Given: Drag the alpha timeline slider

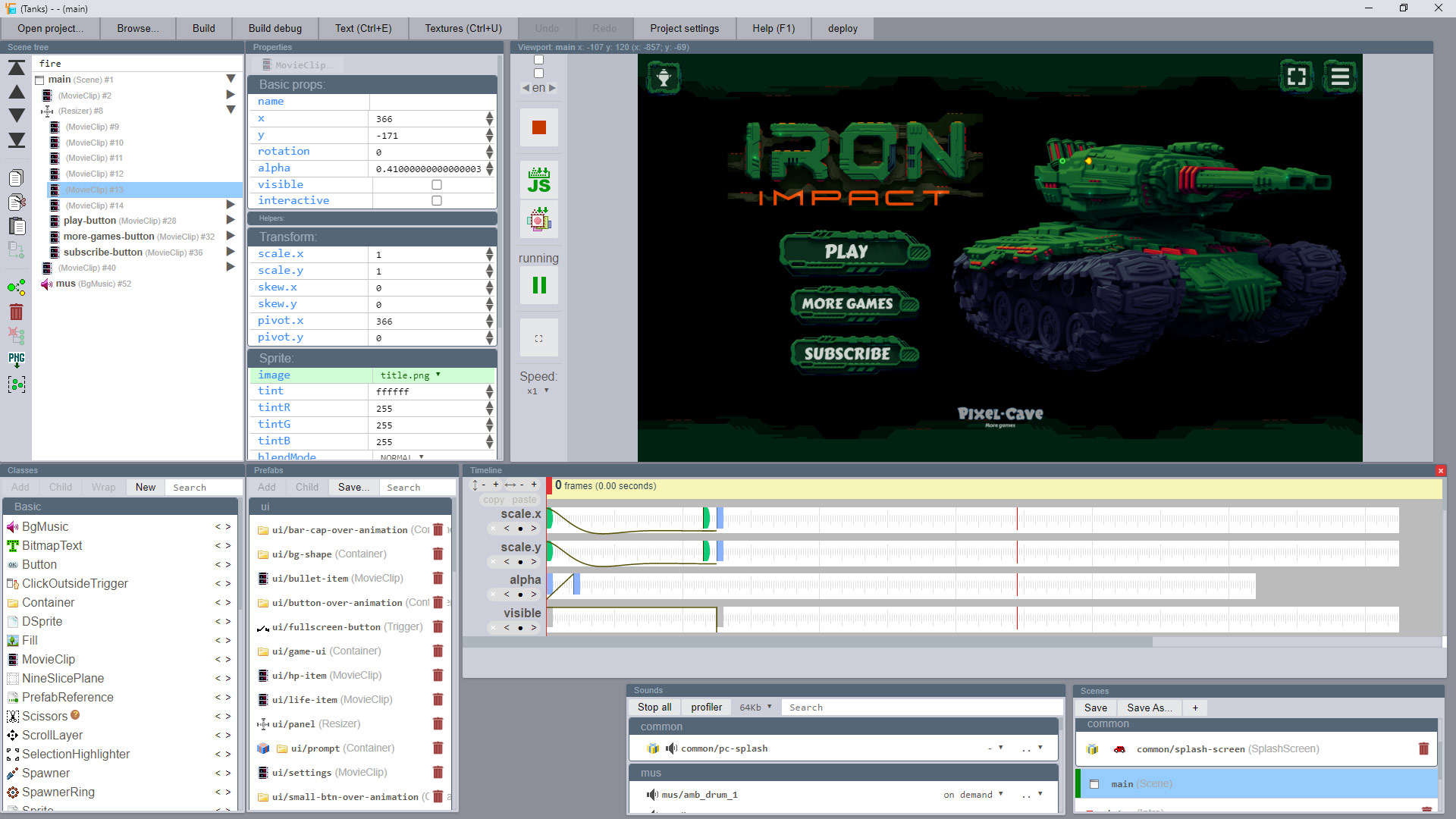Looking at the screenshot, I should [x=579, y=584].
